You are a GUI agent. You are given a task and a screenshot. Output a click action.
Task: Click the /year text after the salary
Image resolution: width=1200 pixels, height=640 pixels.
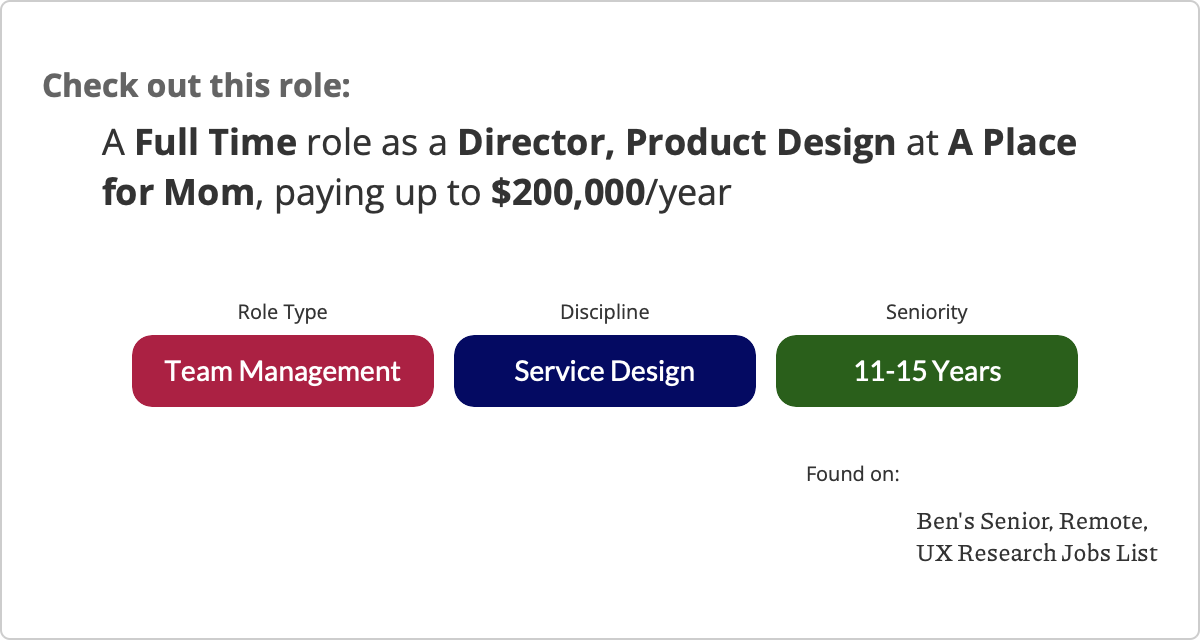(688, 193)
